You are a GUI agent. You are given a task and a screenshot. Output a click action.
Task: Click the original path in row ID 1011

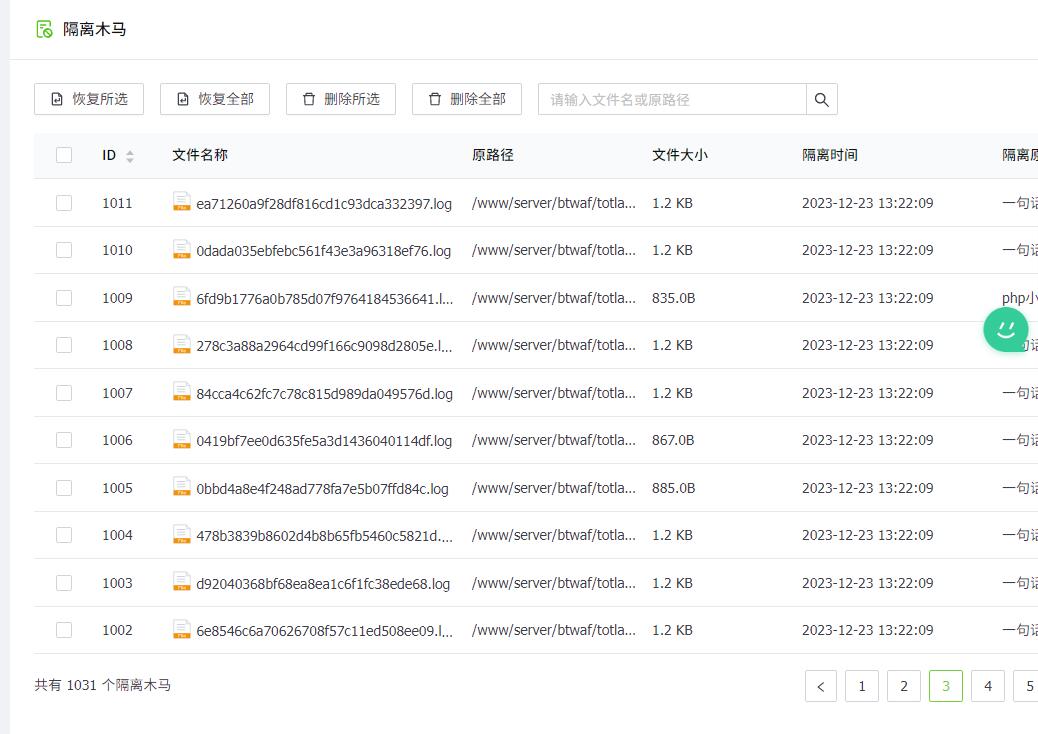tap(553, 203)
